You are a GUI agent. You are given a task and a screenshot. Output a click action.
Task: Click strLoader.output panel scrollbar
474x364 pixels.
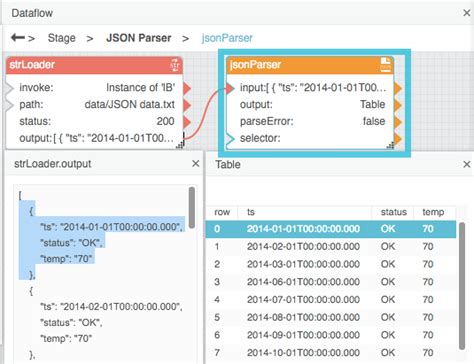(192, 207)
